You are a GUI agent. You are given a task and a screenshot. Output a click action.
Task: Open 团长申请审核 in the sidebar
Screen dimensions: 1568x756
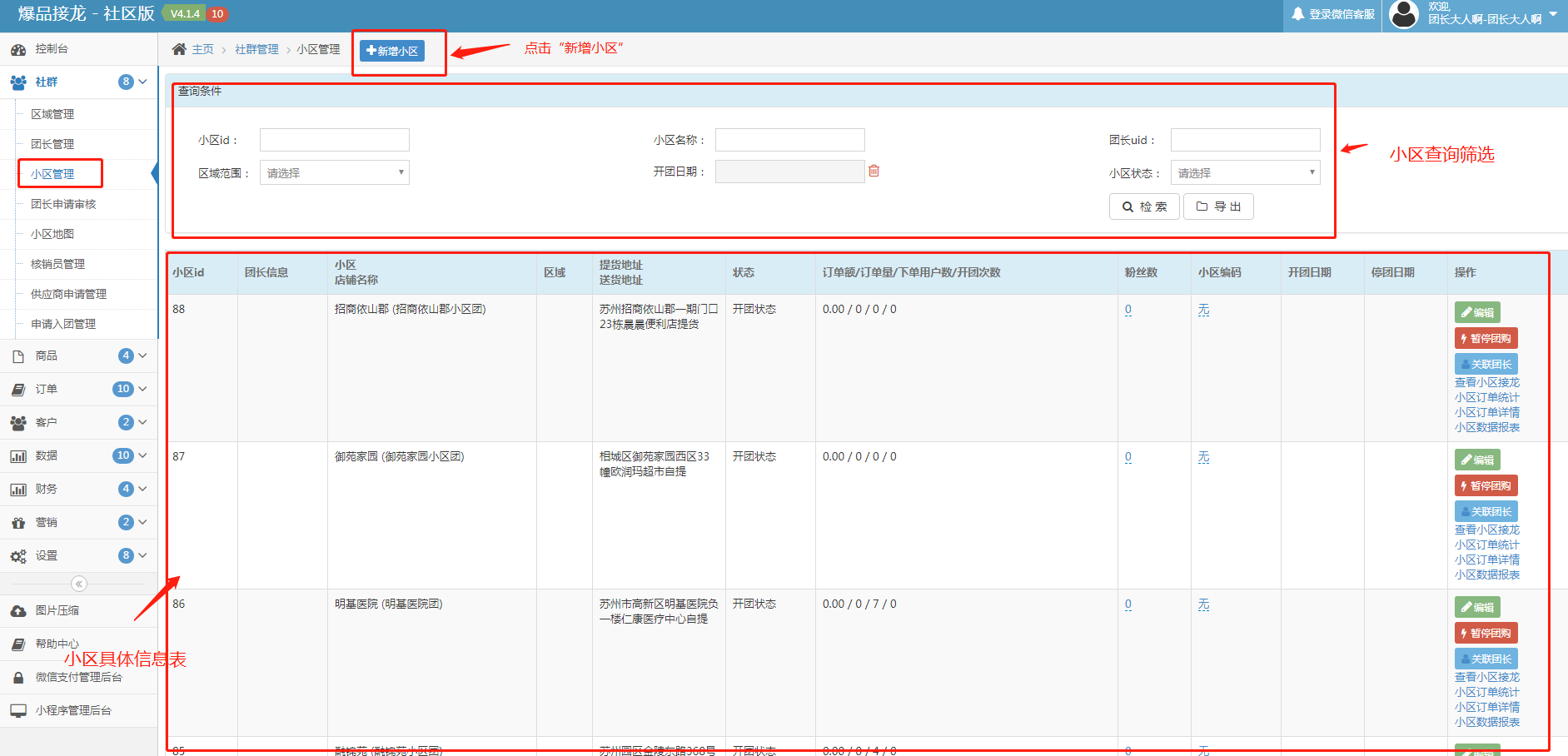[x=63, y=204]
